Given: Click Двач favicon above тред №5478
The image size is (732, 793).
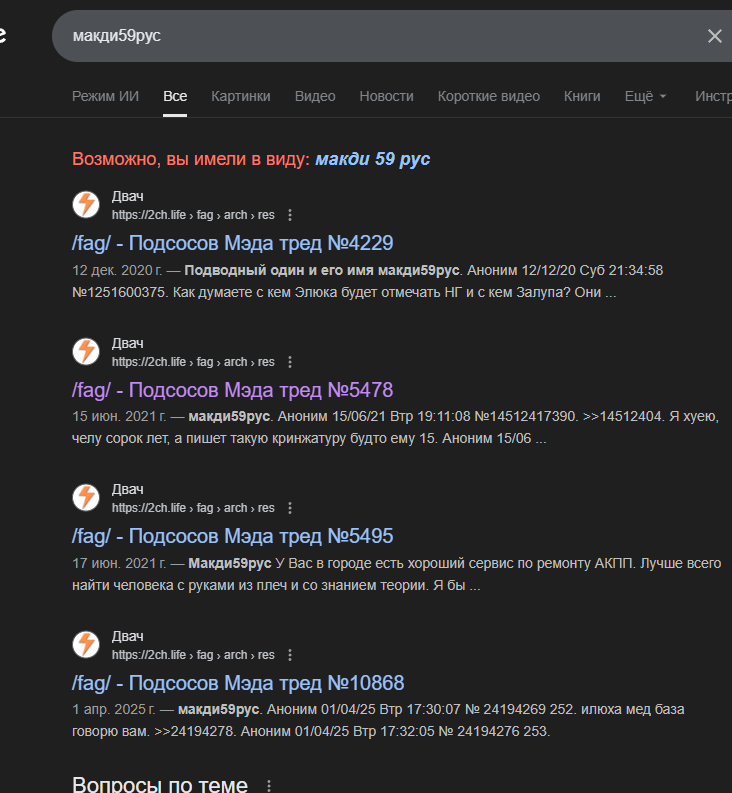Looking at the screenshot, I should [86, 351].
